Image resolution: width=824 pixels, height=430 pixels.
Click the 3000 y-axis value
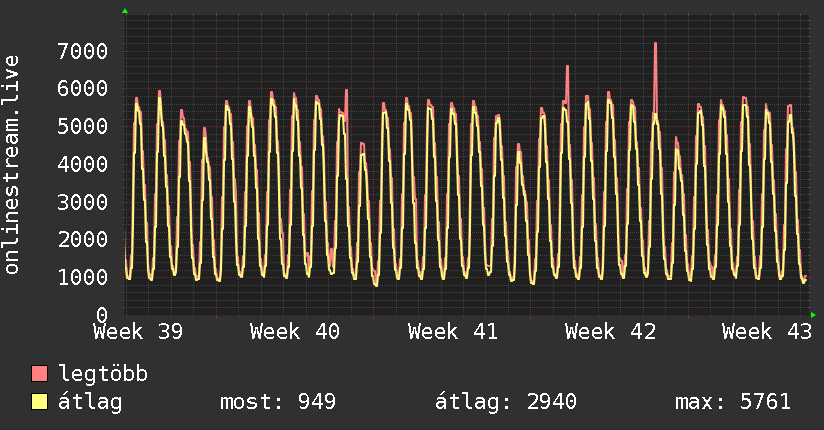pos(83,202)
